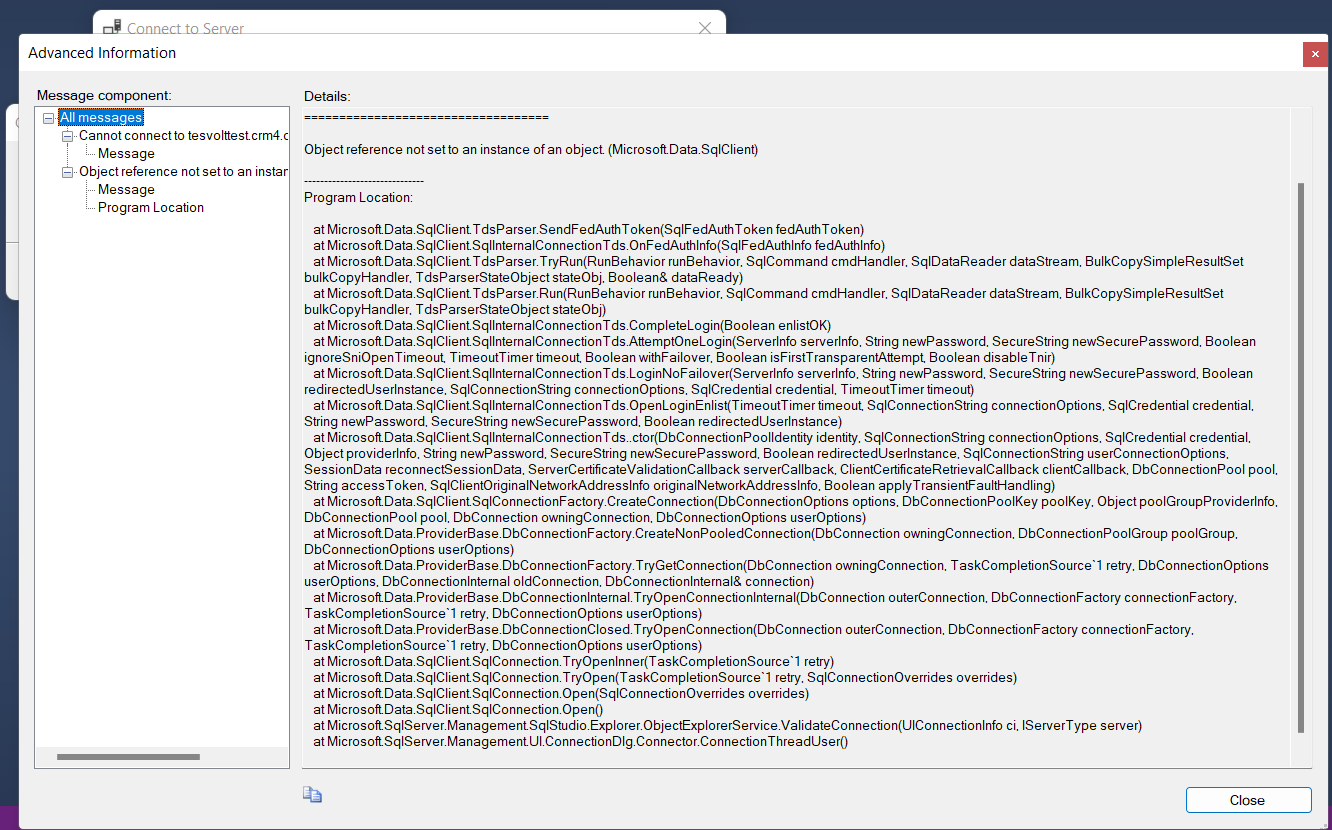Click the copy message text icon
This screenshot has width=1332, height=830.
pos(313,795)
